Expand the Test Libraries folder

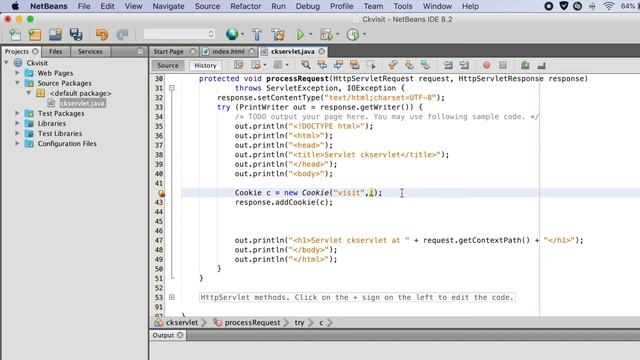click(x=17, y=133)
